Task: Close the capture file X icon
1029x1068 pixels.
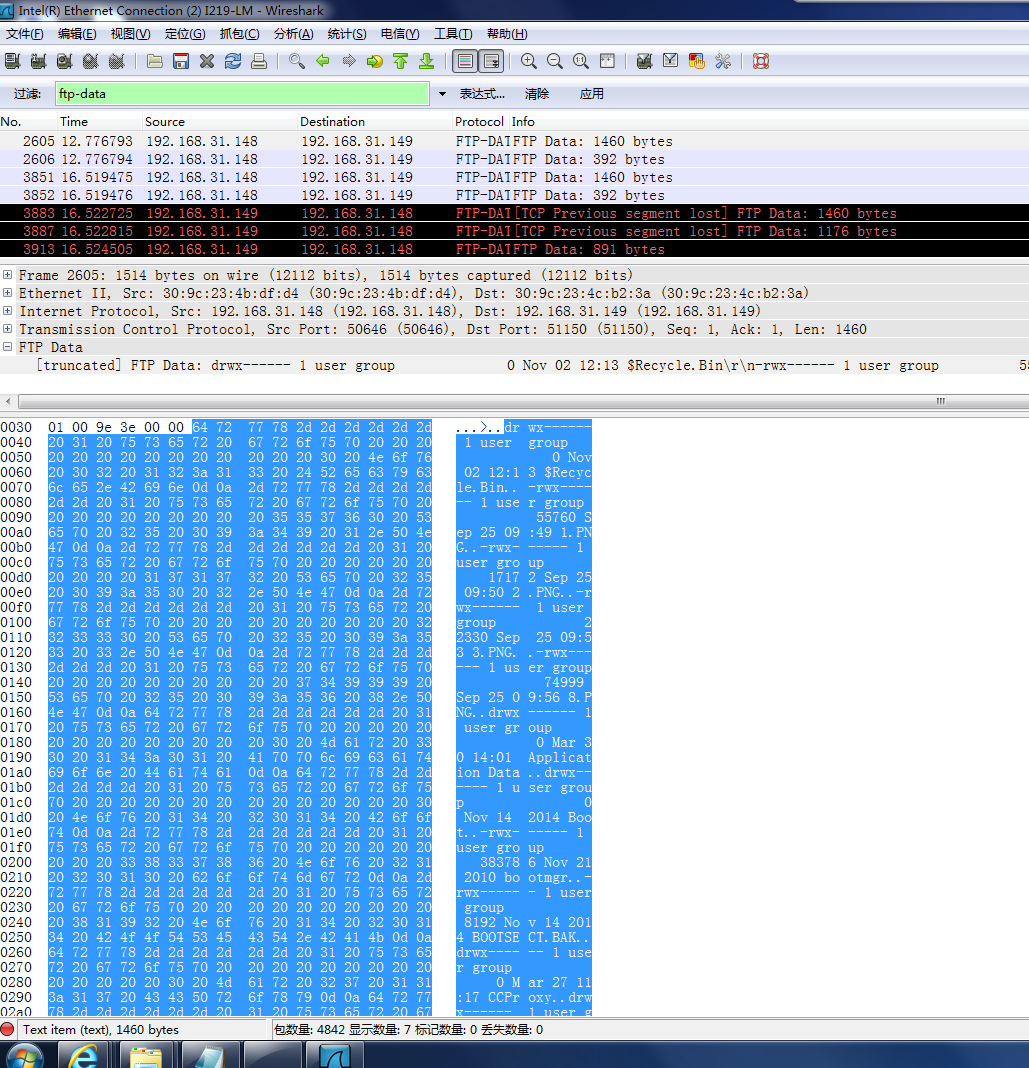Action: 207,61
